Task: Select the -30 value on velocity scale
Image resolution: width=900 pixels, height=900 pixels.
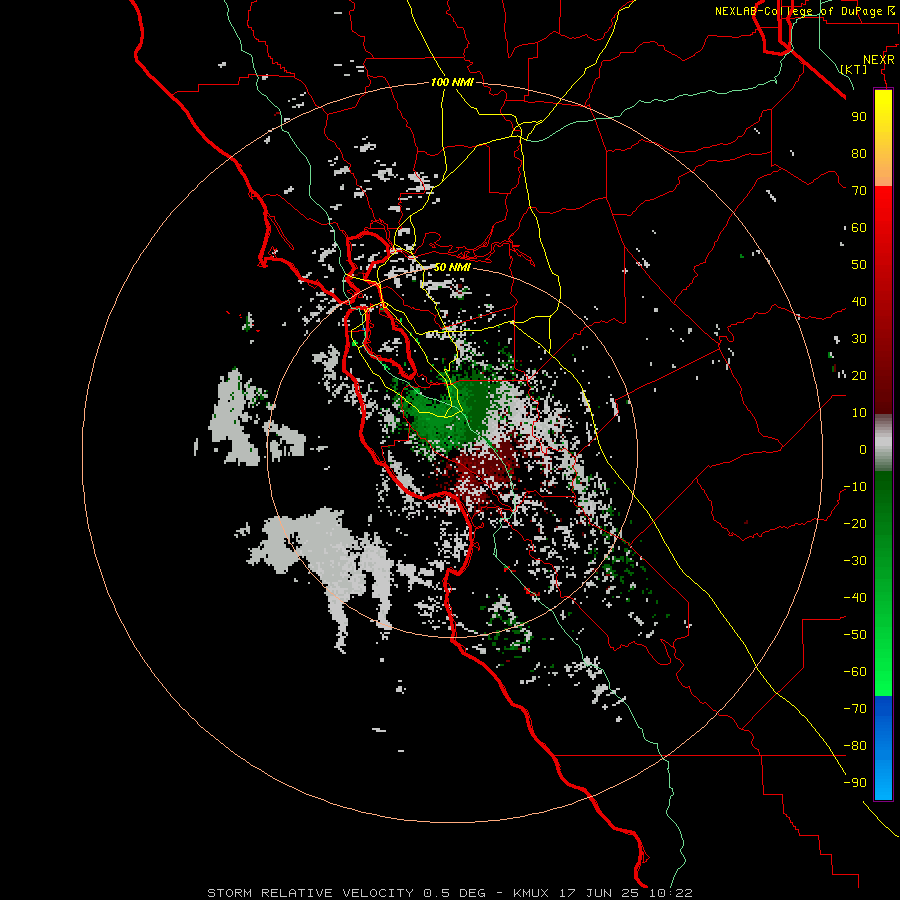Action: point(855,561)
